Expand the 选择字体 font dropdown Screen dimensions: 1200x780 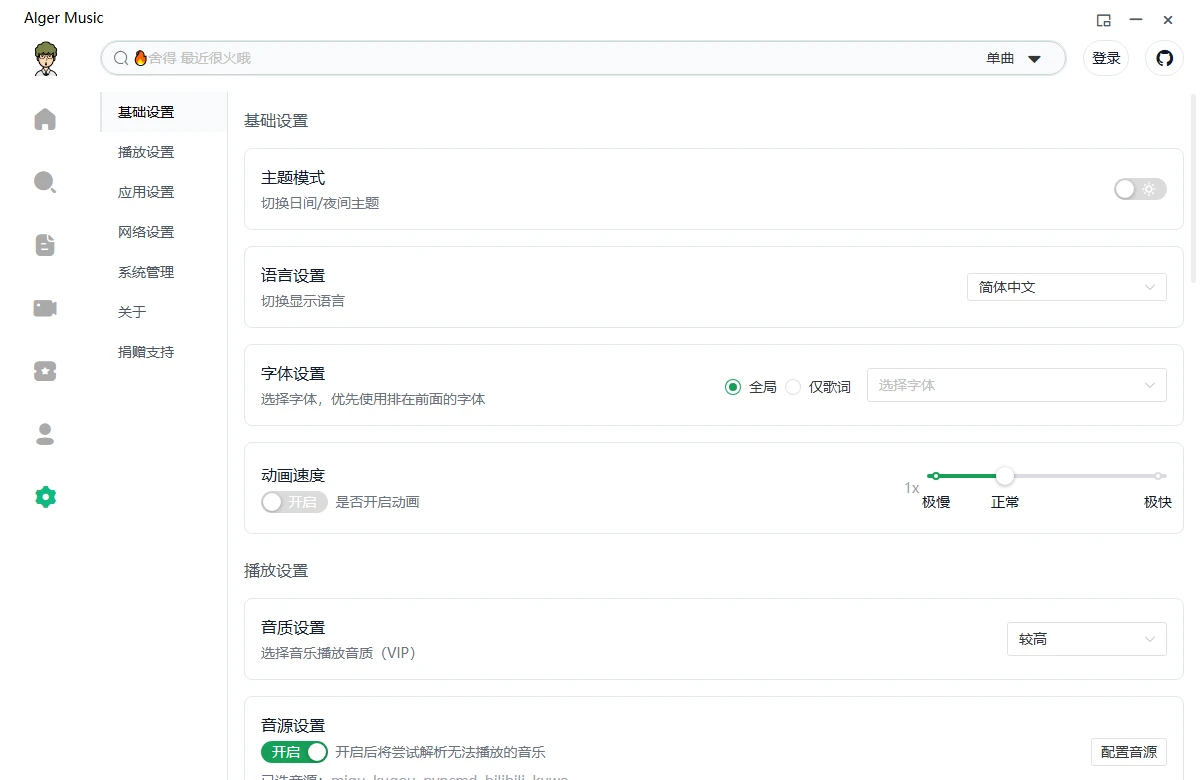[x=1016, y=385]
